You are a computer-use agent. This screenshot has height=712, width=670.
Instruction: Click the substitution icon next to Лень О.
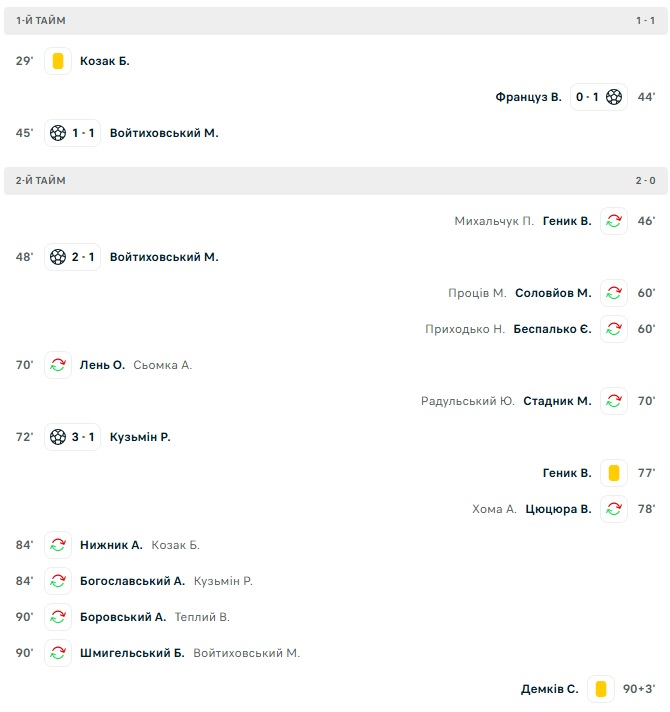tap(58, 365)
